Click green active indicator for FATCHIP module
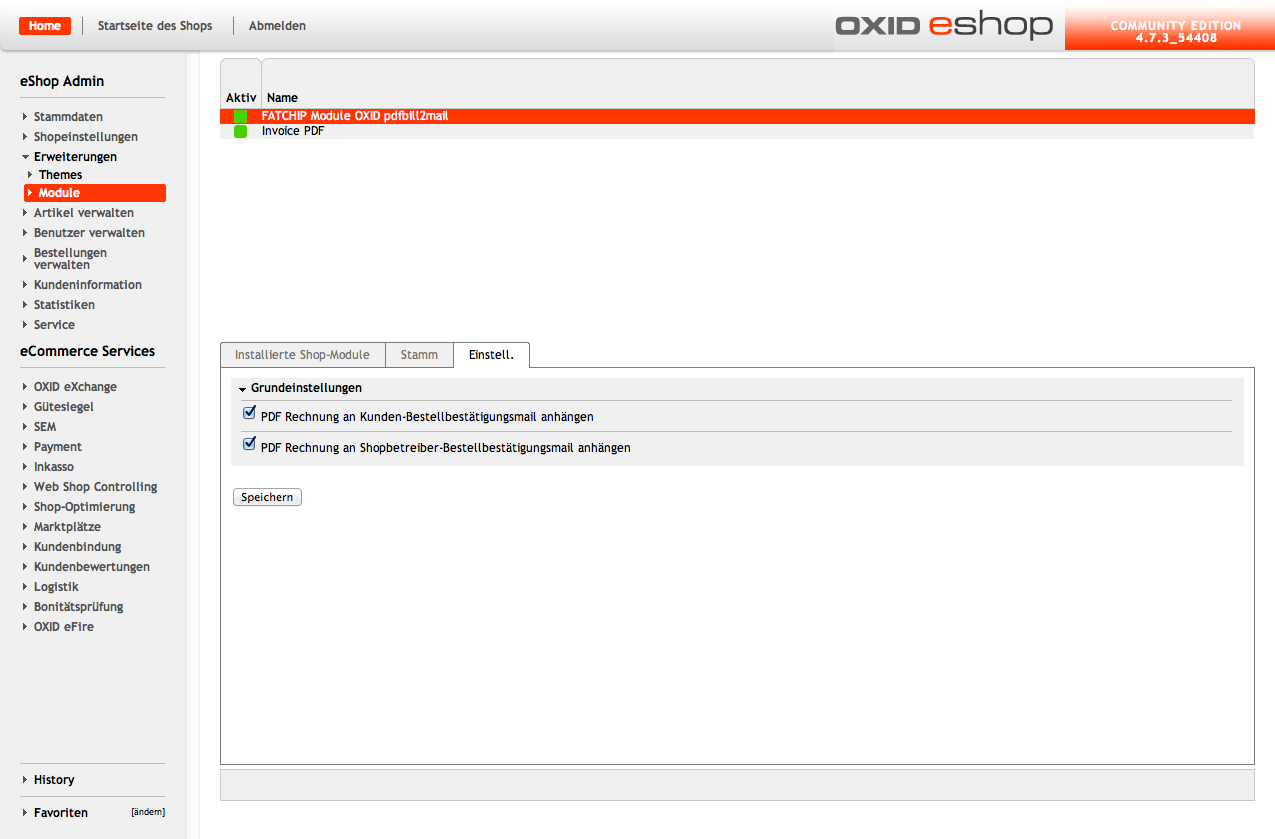This screenshot has height=839, width=1275. coord(240,116)
